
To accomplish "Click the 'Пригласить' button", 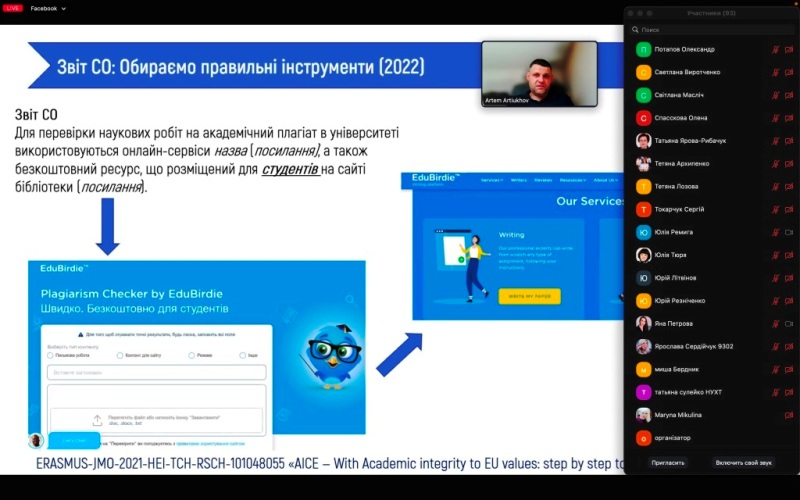I will (x=668, y=463).
